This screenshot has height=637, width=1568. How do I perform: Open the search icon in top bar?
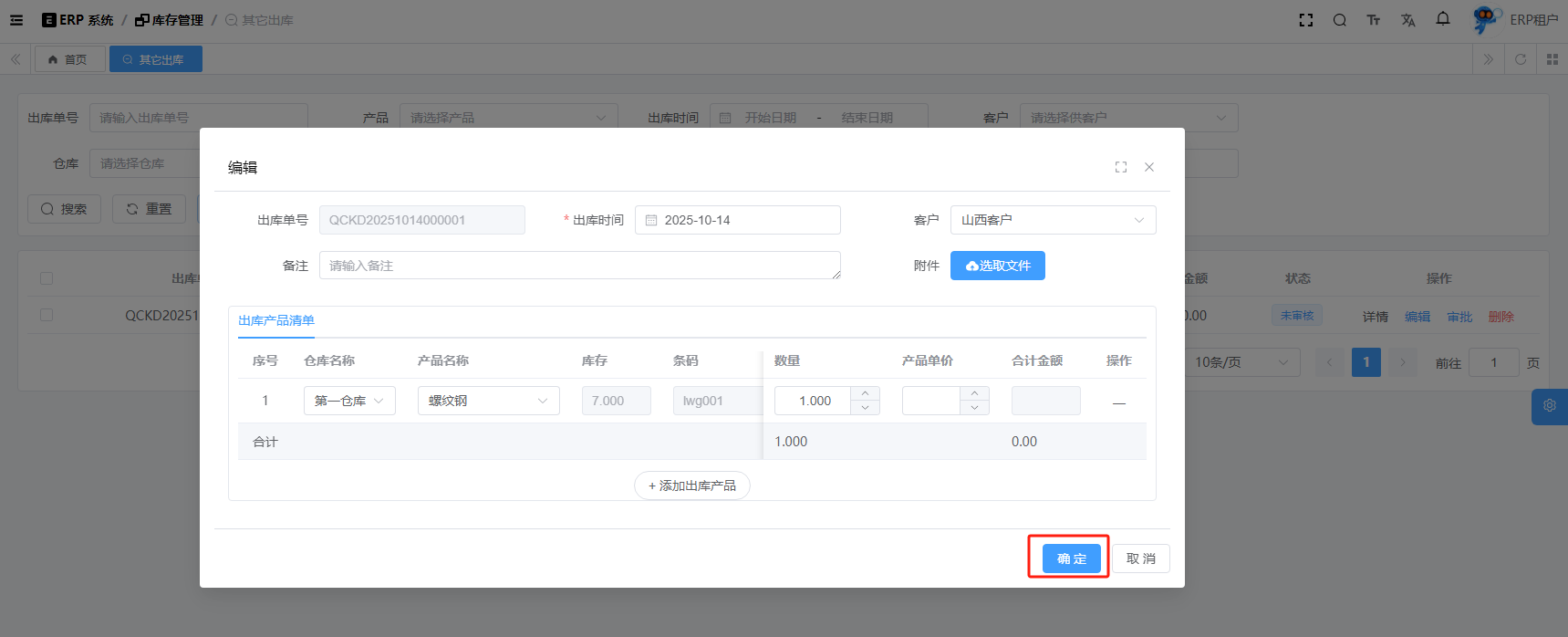[1339, 20]
